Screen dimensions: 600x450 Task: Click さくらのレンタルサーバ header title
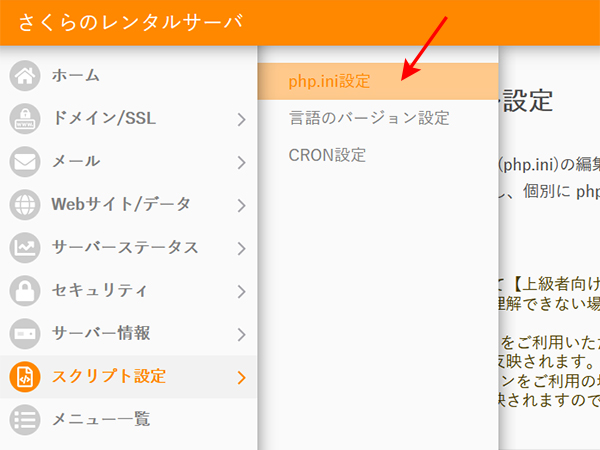point(131,22)
